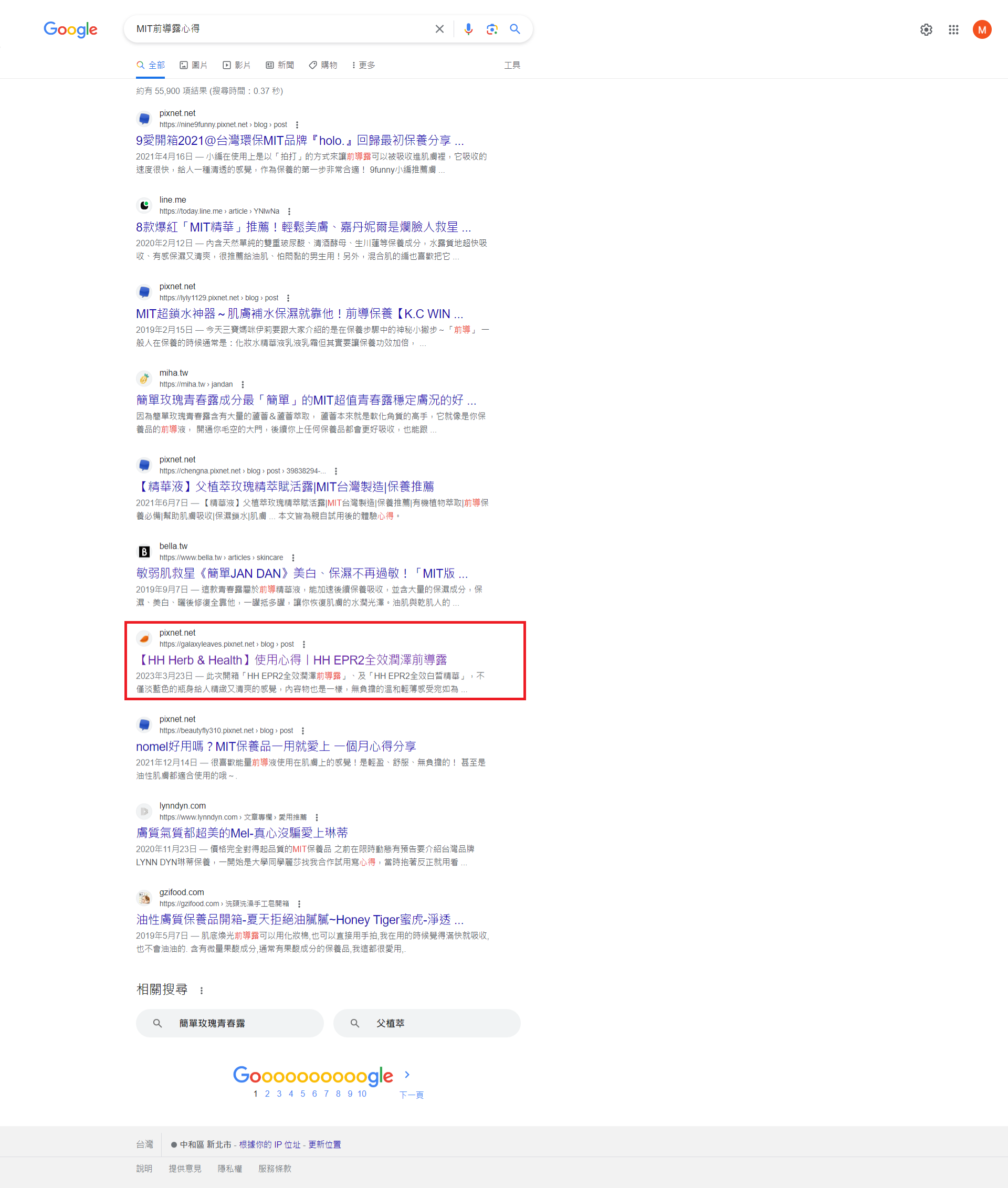This screenshot has width=1008, height=1188.
Task: Switch to the 影片 videos tab
Action: (237, 65)
